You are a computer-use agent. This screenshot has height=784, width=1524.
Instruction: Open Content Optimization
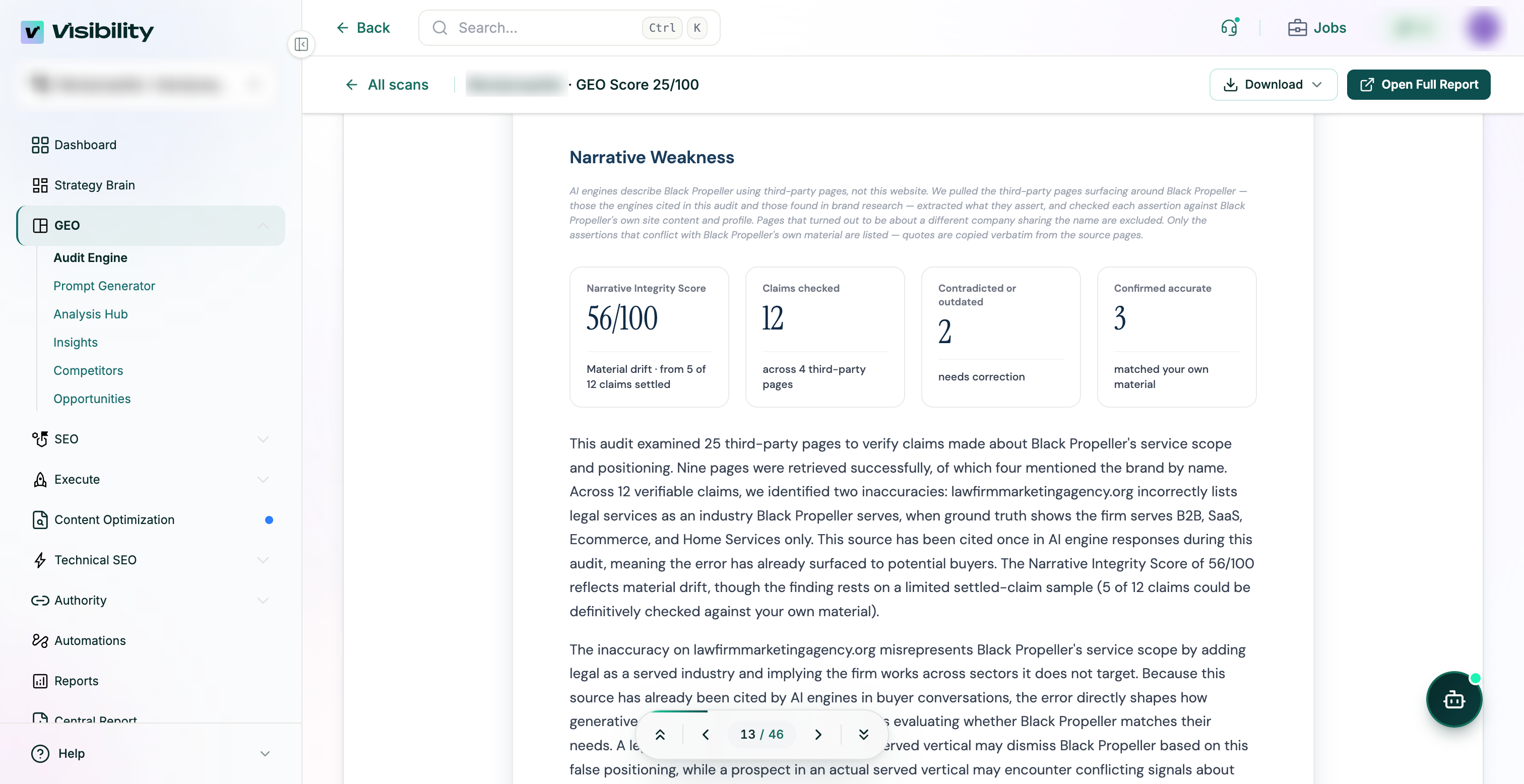tap(151, 519)
